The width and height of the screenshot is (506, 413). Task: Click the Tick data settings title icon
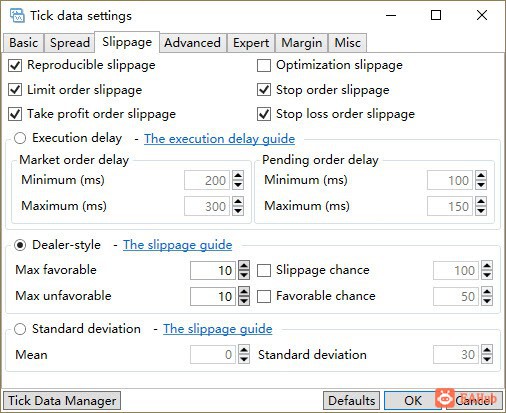pos(17,16)
